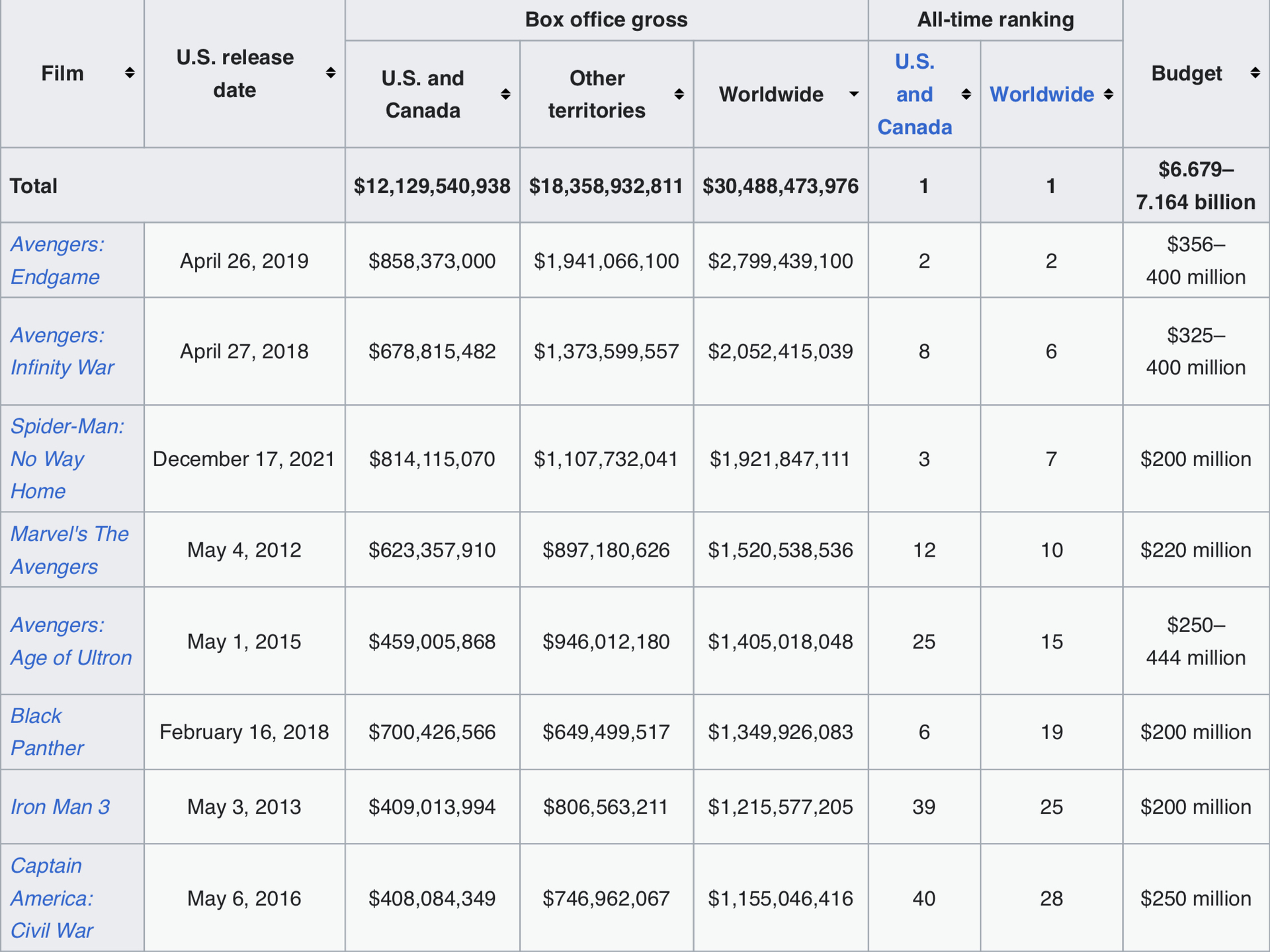Screen dimensions: 1270x952
Task: Select Civil War worldwide $1,155,046,416
Action: click(781, 898)
